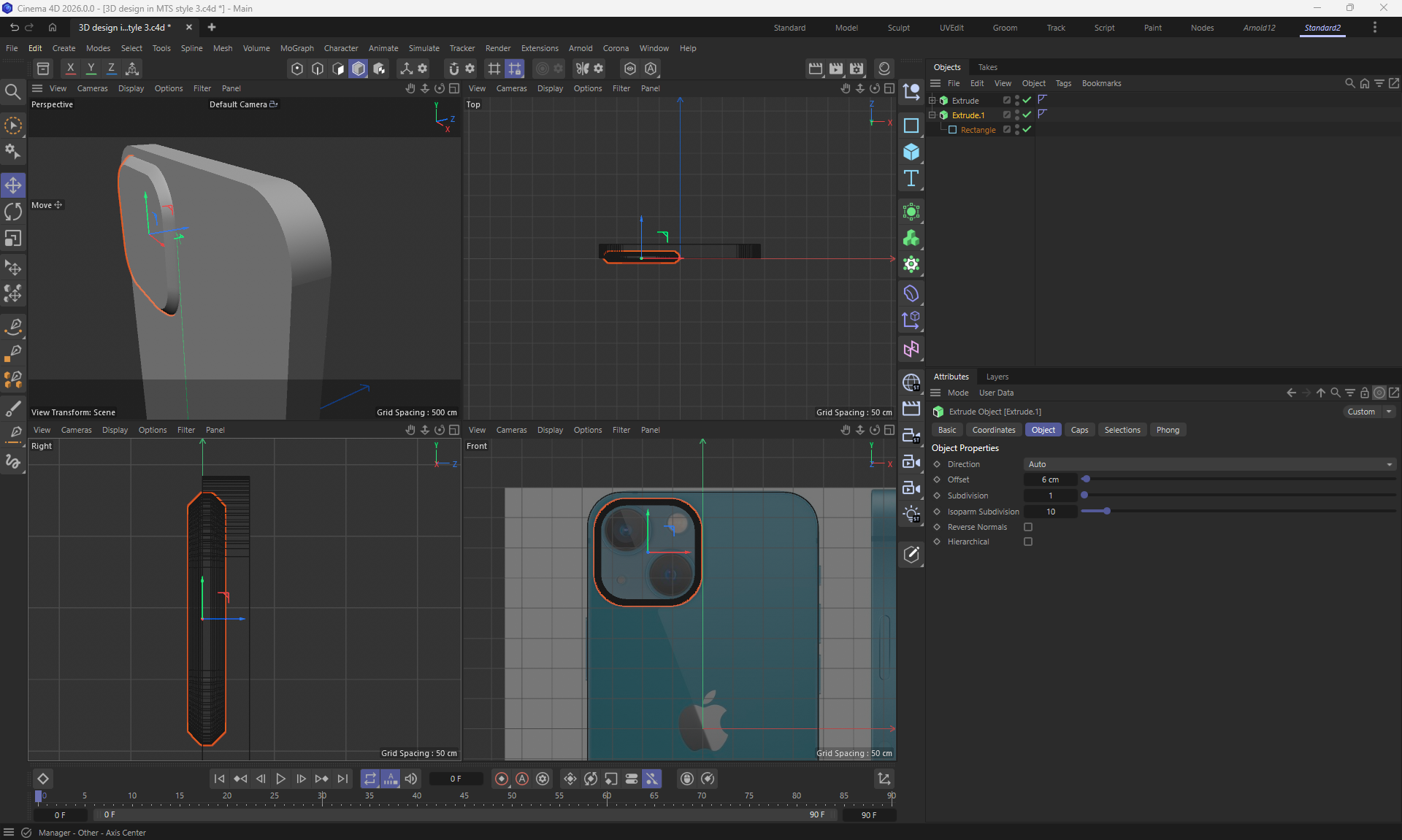Click the Record Active Objects button
The image size is (1402, 840).
click(501, 779)
